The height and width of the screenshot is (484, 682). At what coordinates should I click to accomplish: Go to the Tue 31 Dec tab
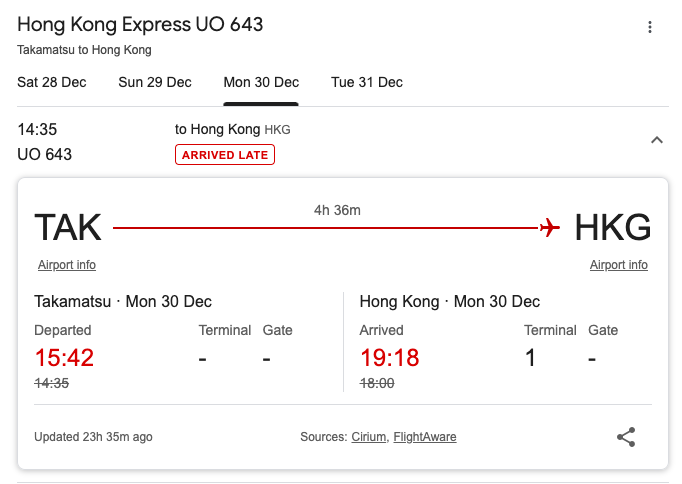(367, 82)
